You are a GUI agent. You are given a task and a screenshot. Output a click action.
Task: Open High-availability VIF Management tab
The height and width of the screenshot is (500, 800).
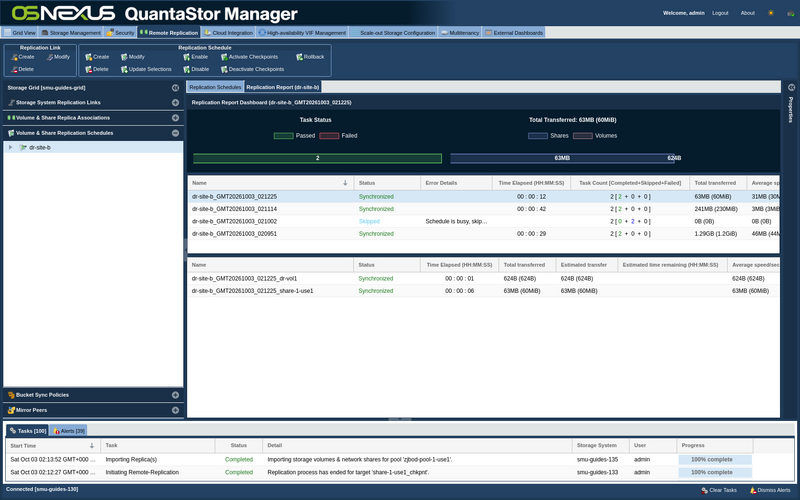[x=303, y=33]
